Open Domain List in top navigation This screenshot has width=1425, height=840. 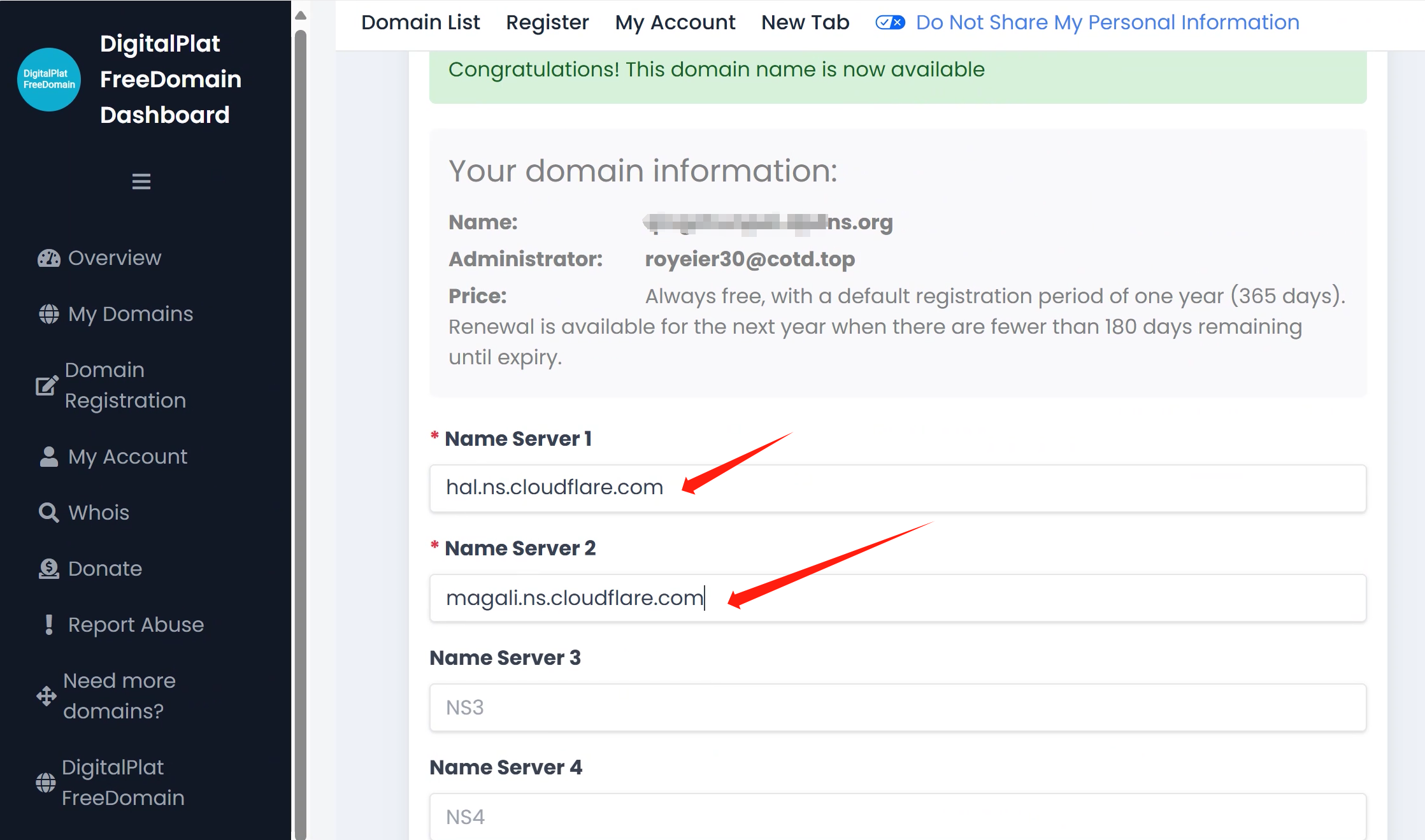(420, 22)
